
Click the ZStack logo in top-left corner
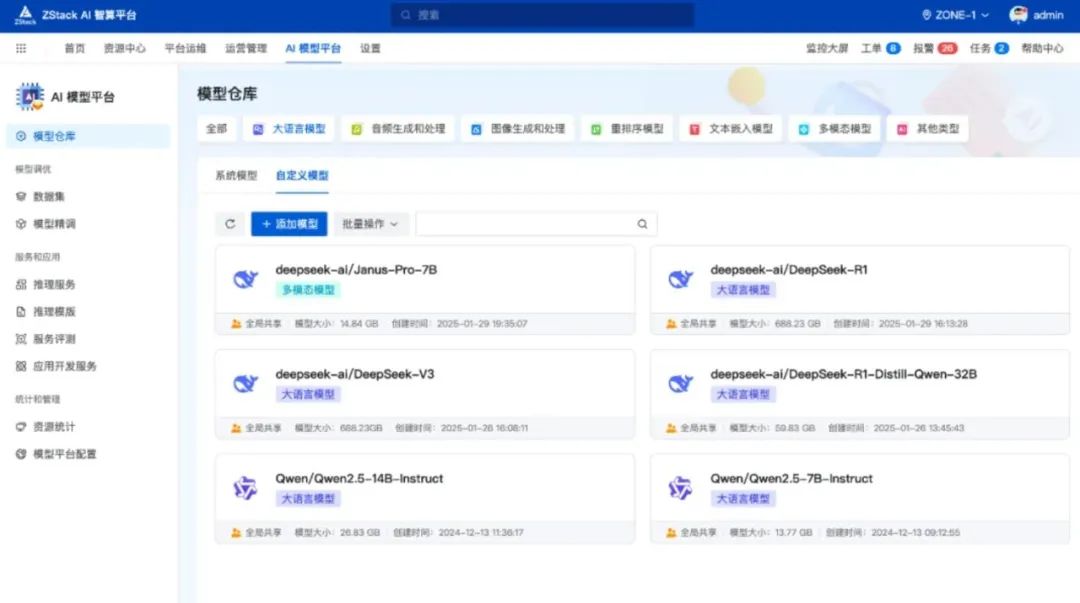(x=24, y=15)
